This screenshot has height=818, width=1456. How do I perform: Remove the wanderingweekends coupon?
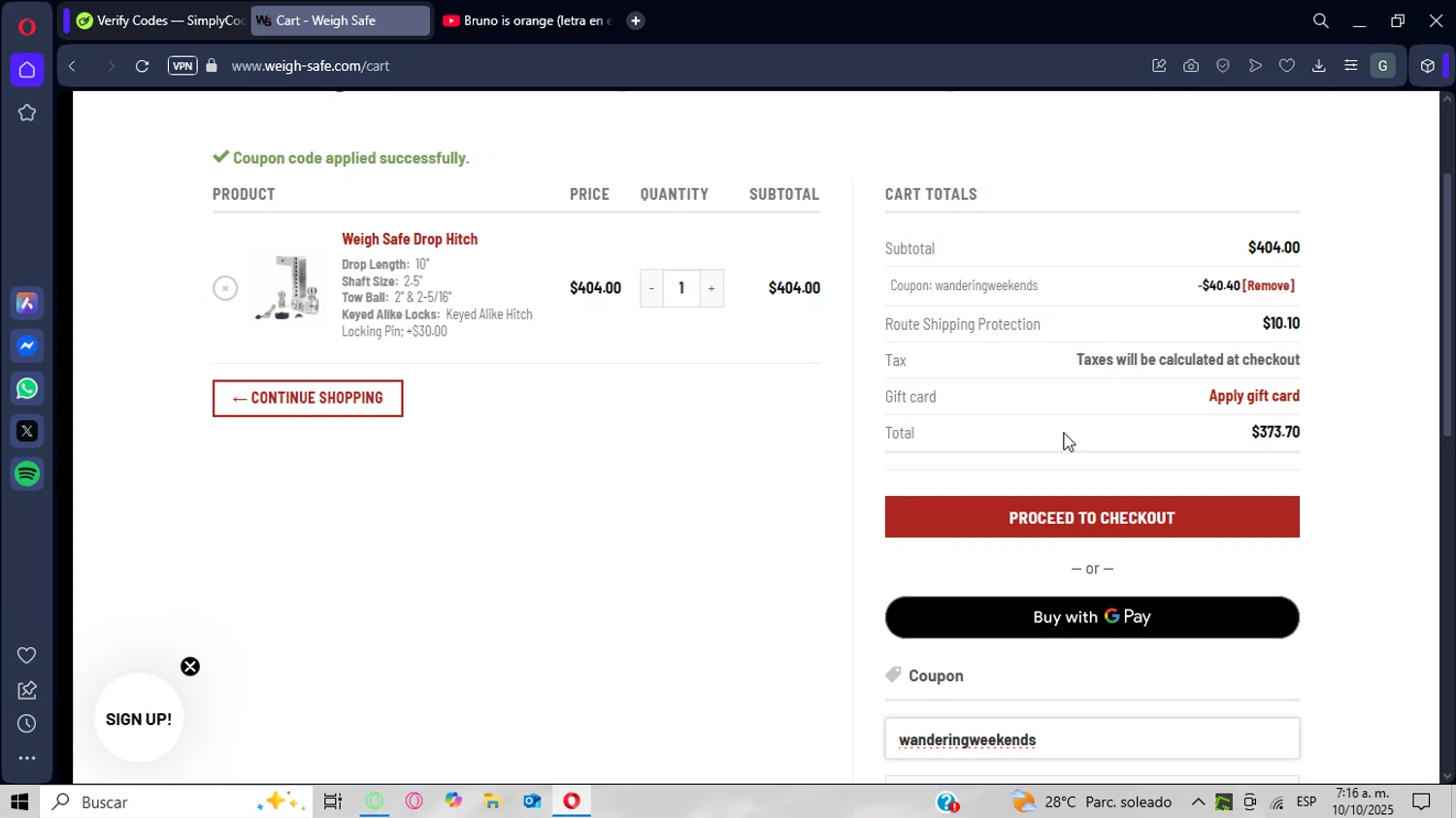click(x=1269, y=285)
